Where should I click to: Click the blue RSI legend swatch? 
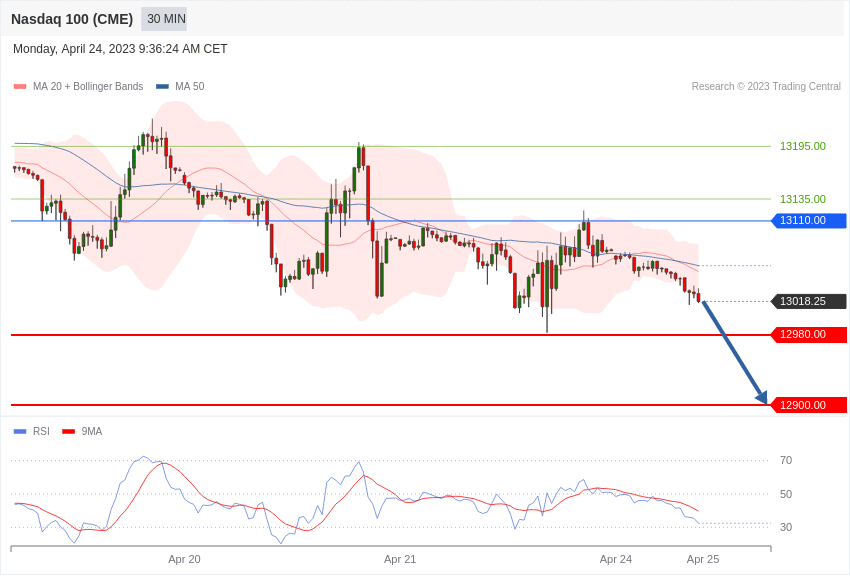(20, 432)
